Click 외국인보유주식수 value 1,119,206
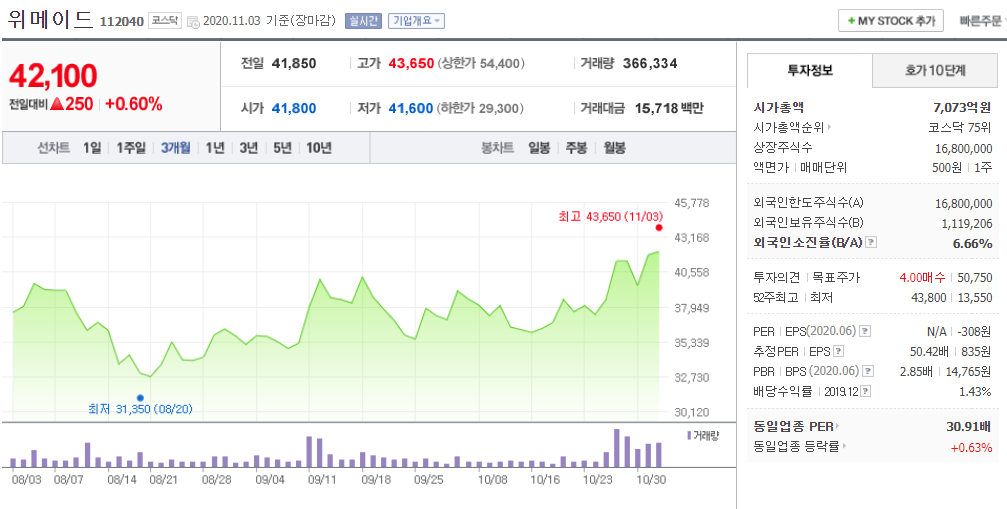 [x=967, y=223]
